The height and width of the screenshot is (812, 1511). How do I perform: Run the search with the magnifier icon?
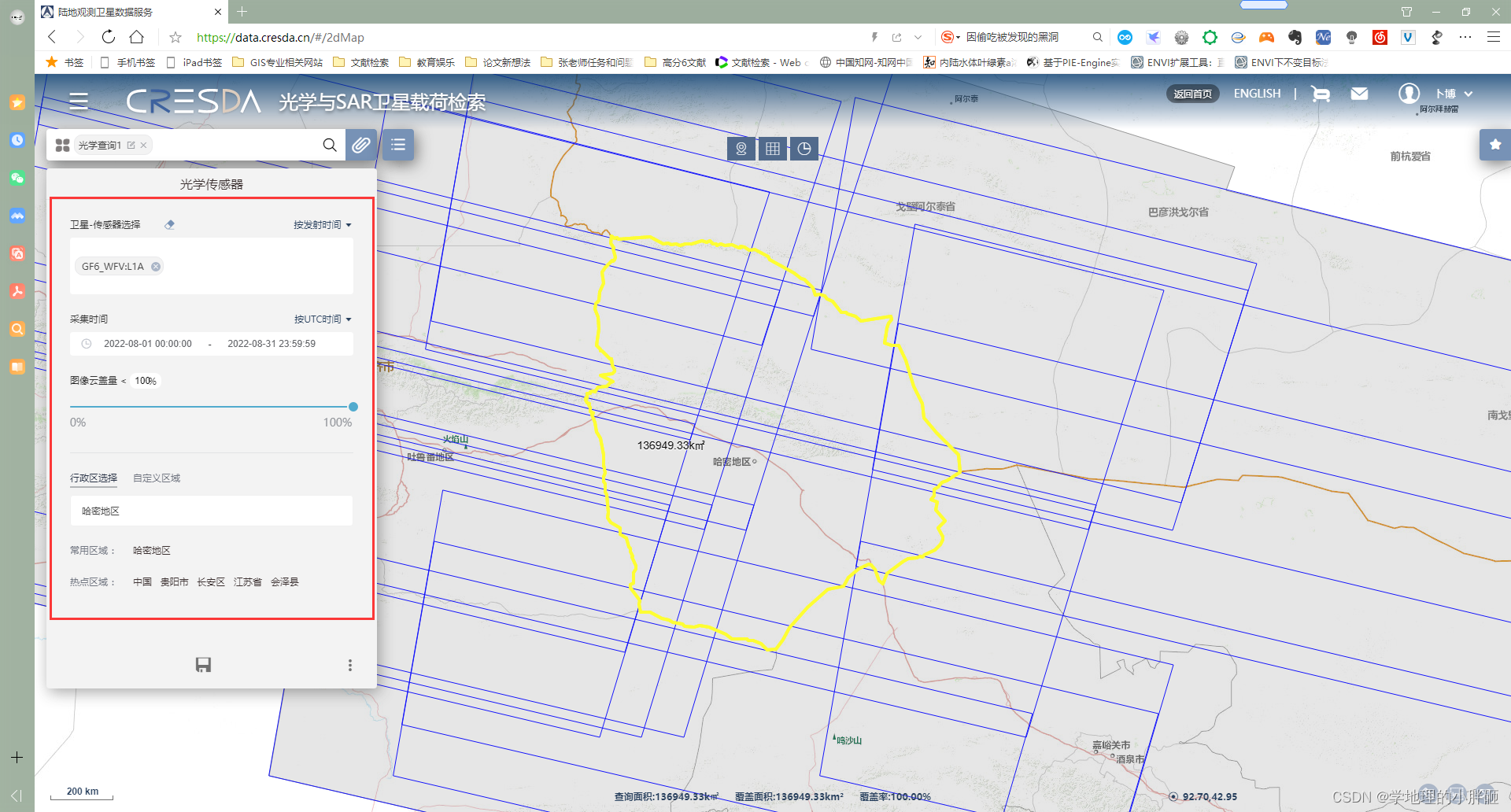tap(330, 145)
